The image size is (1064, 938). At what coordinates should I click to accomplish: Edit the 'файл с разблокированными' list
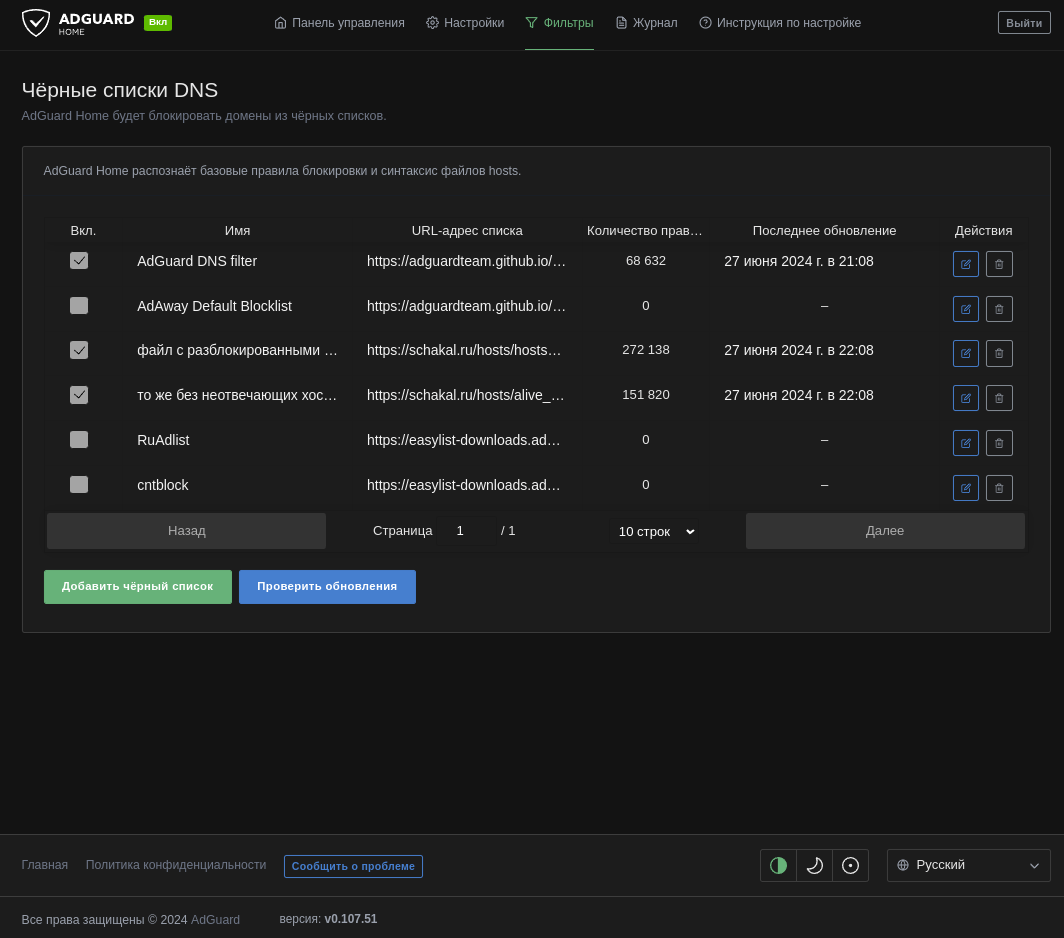pos(966,353)
